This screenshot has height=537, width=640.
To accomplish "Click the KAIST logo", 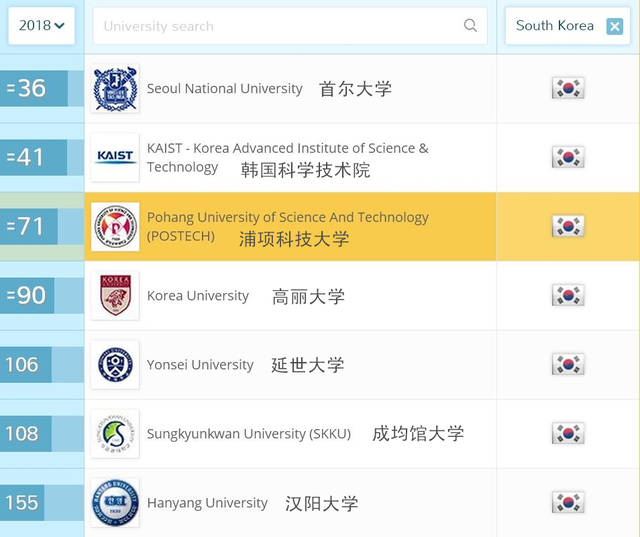I will [115, 158].
